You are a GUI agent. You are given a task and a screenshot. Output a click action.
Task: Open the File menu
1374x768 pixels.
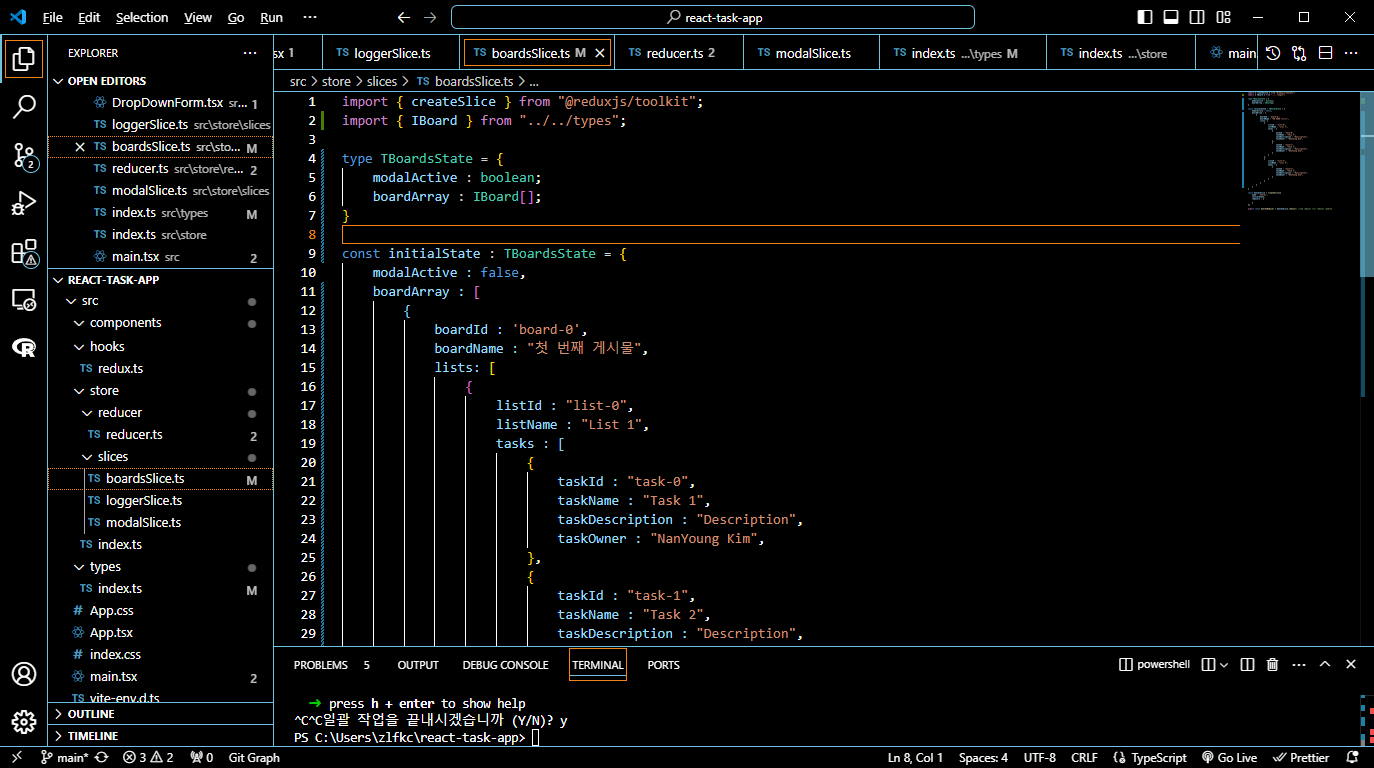click(x=53, y=18)
